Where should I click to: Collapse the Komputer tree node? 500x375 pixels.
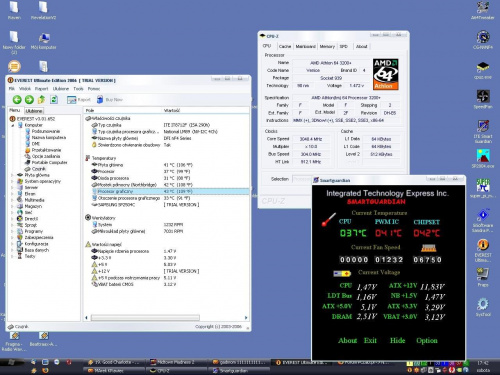click(13, 125)
